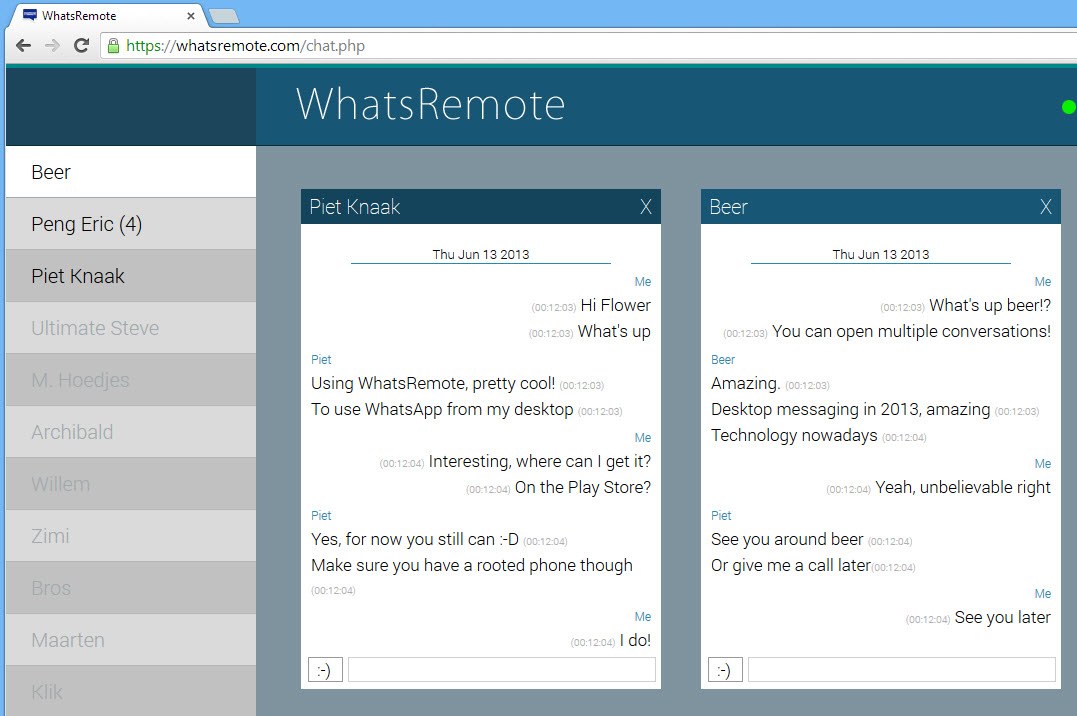The height and width of the screenshot is (716, 1077).
Task: Choose Archibald from the contact list
Action: 131,432
